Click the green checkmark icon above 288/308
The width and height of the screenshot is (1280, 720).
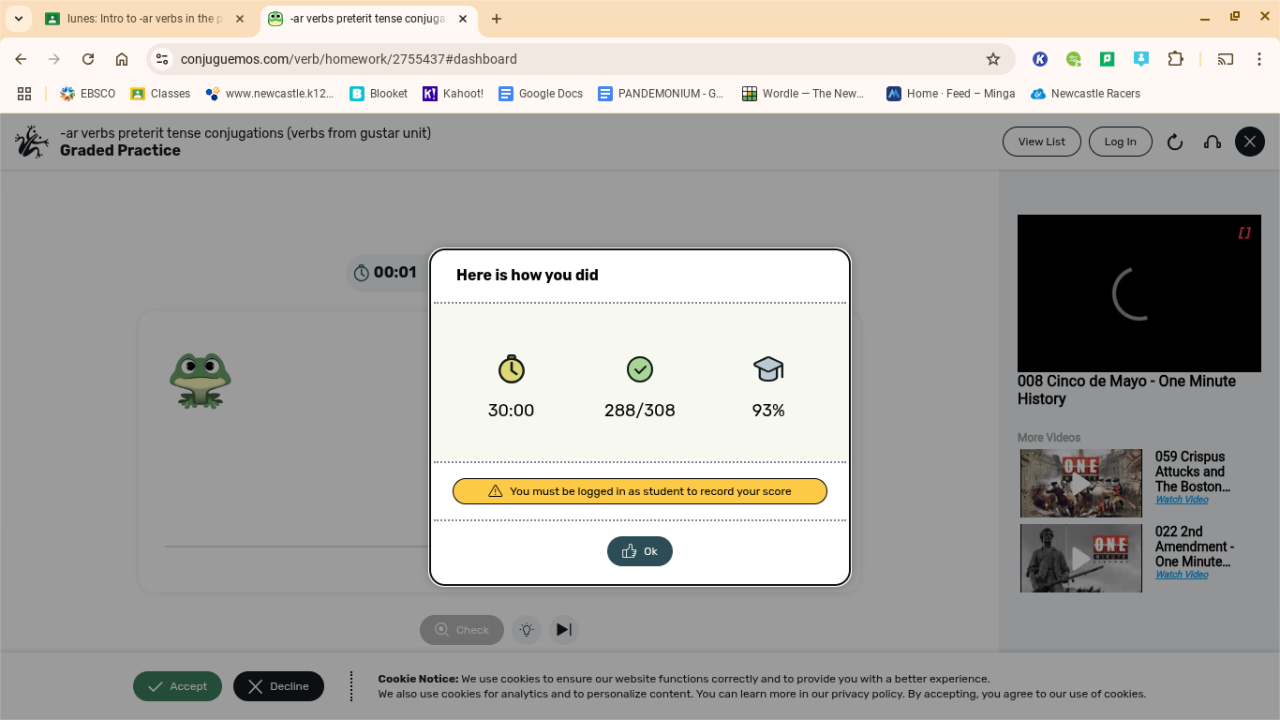point(640,370)
